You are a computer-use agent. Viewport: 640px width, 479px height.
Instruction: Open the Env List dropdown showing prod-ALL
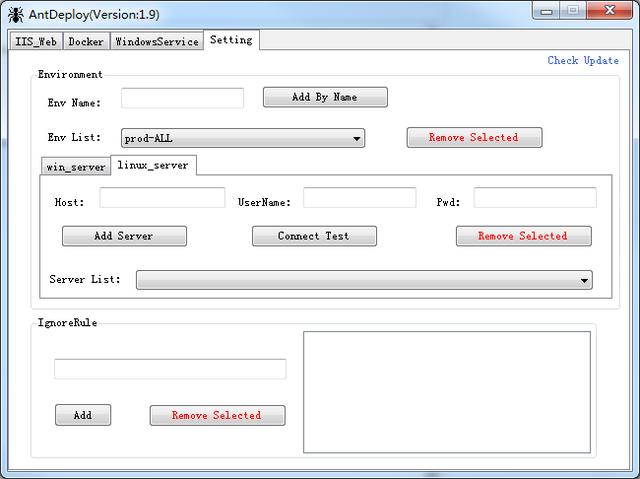click(243, 138)
